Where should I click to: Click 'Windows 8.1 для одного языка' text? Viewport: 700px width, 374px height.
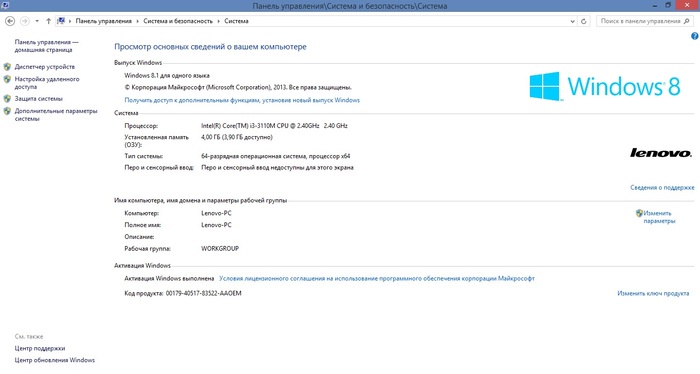coord(167,75)
